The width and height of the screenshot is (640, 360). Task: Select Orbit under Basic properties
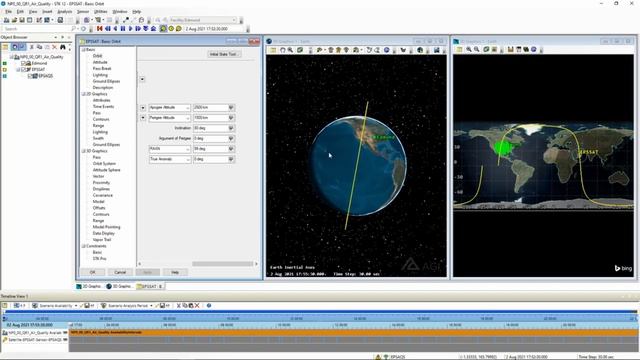pyautogui.click(x=98, y=56)
